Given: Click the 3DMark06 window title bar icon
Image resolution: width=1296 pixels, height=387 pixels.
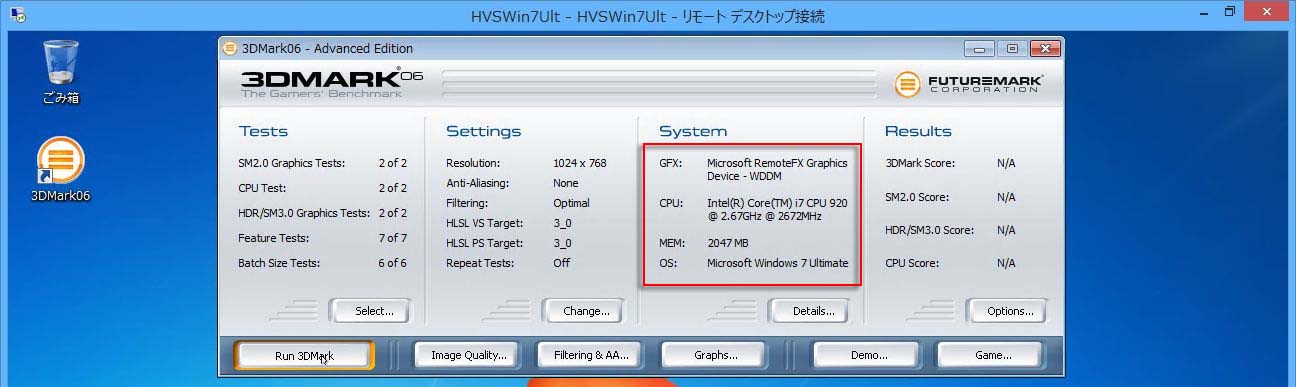Looking at the screenshot, I should [230, 49].
